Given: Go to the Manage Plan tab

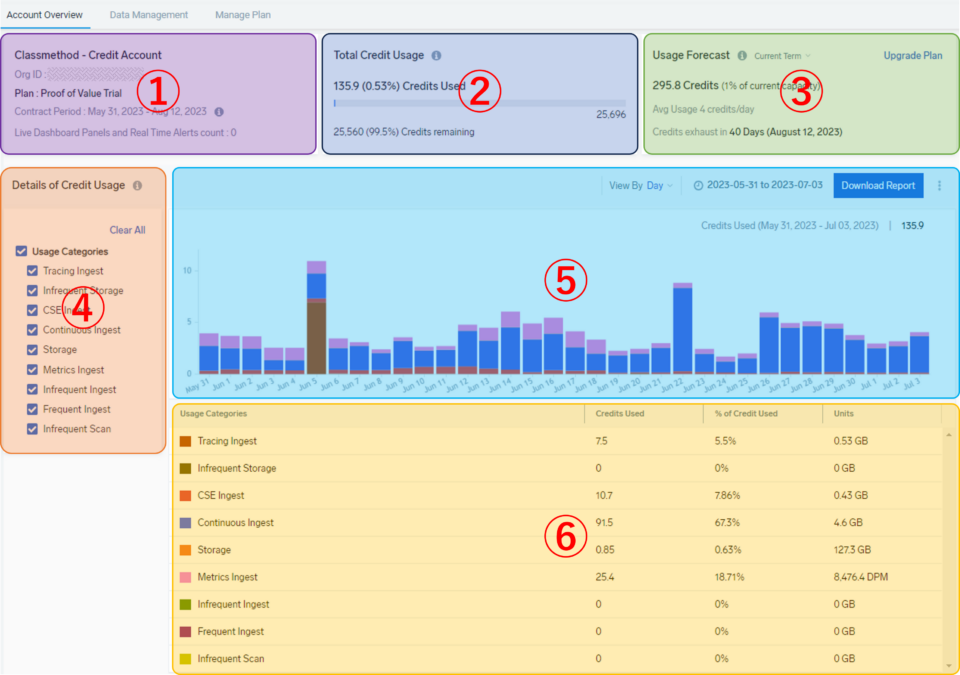Looking at the screenshot, I should 242,15.
